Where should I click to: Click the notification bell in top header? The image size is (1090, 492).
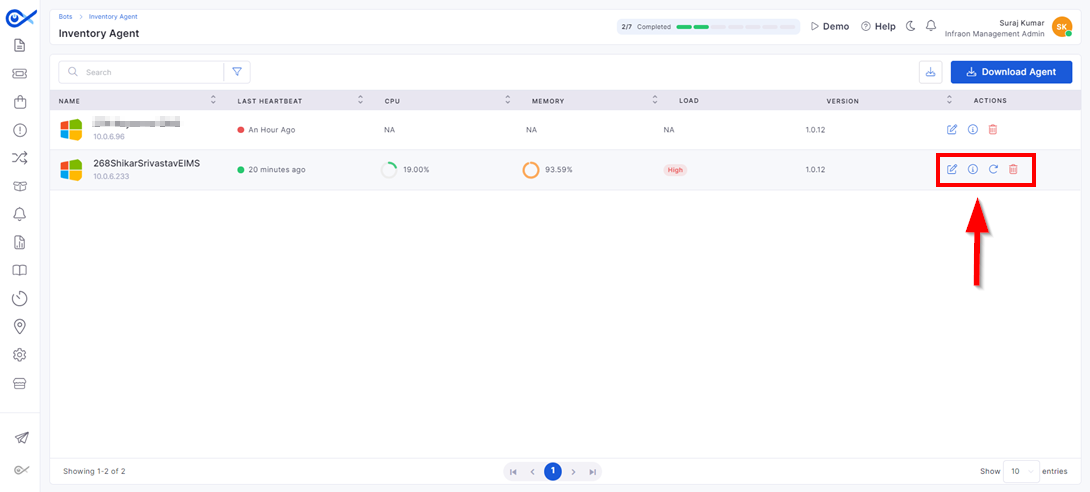[x=931, y=26]
